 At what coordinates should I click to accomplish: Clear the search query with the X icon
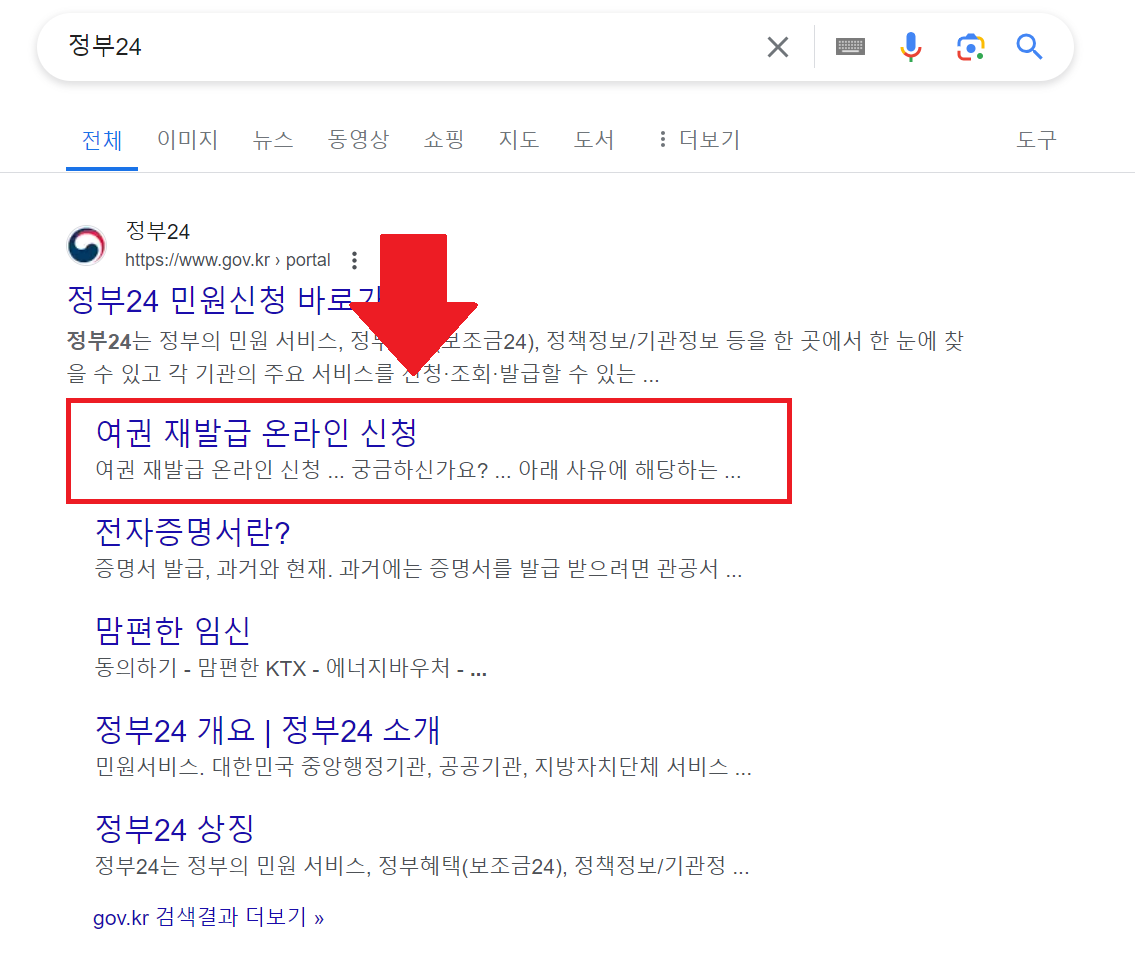777,46
